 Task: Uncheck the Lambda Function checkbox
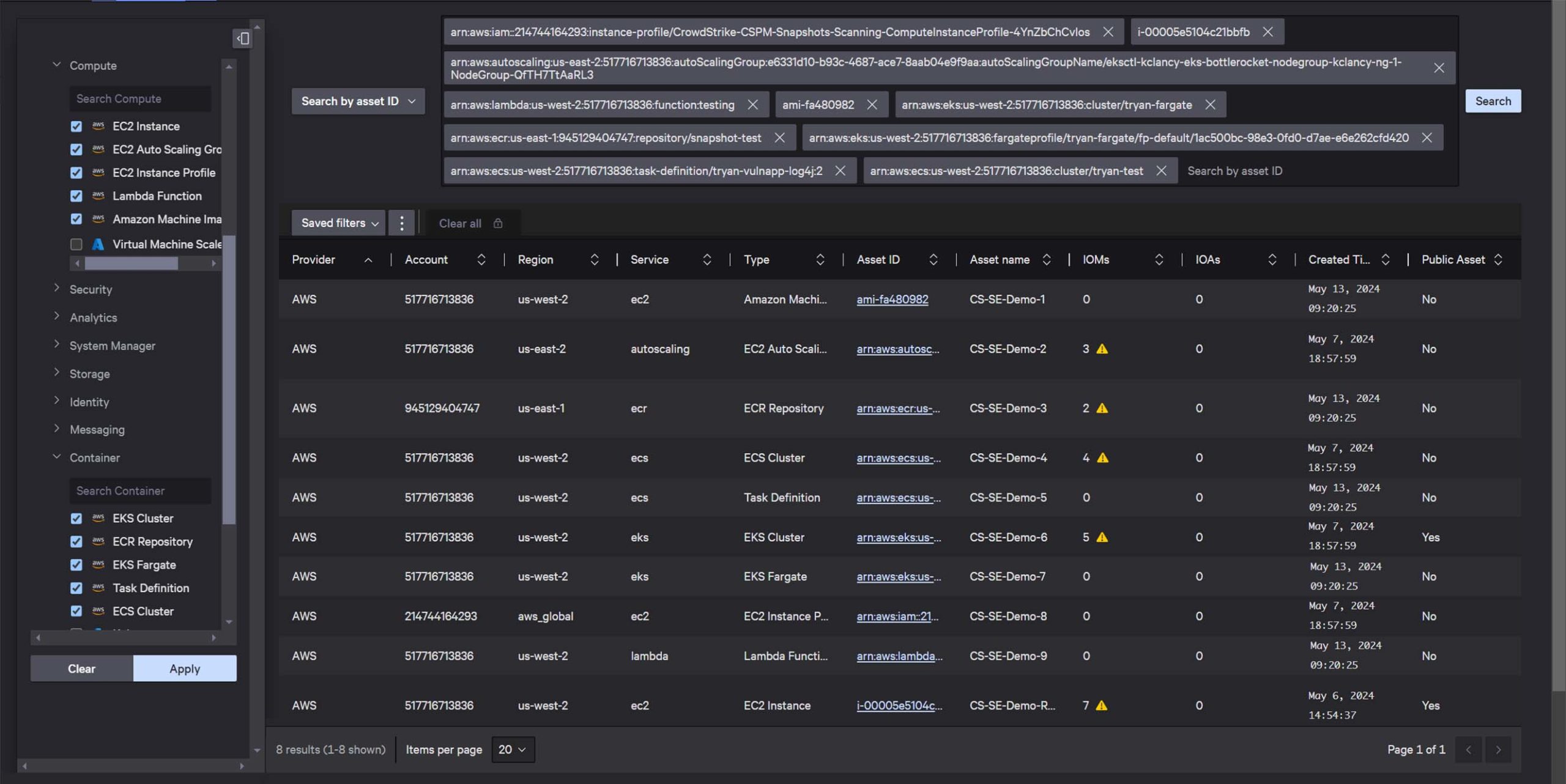76,196
